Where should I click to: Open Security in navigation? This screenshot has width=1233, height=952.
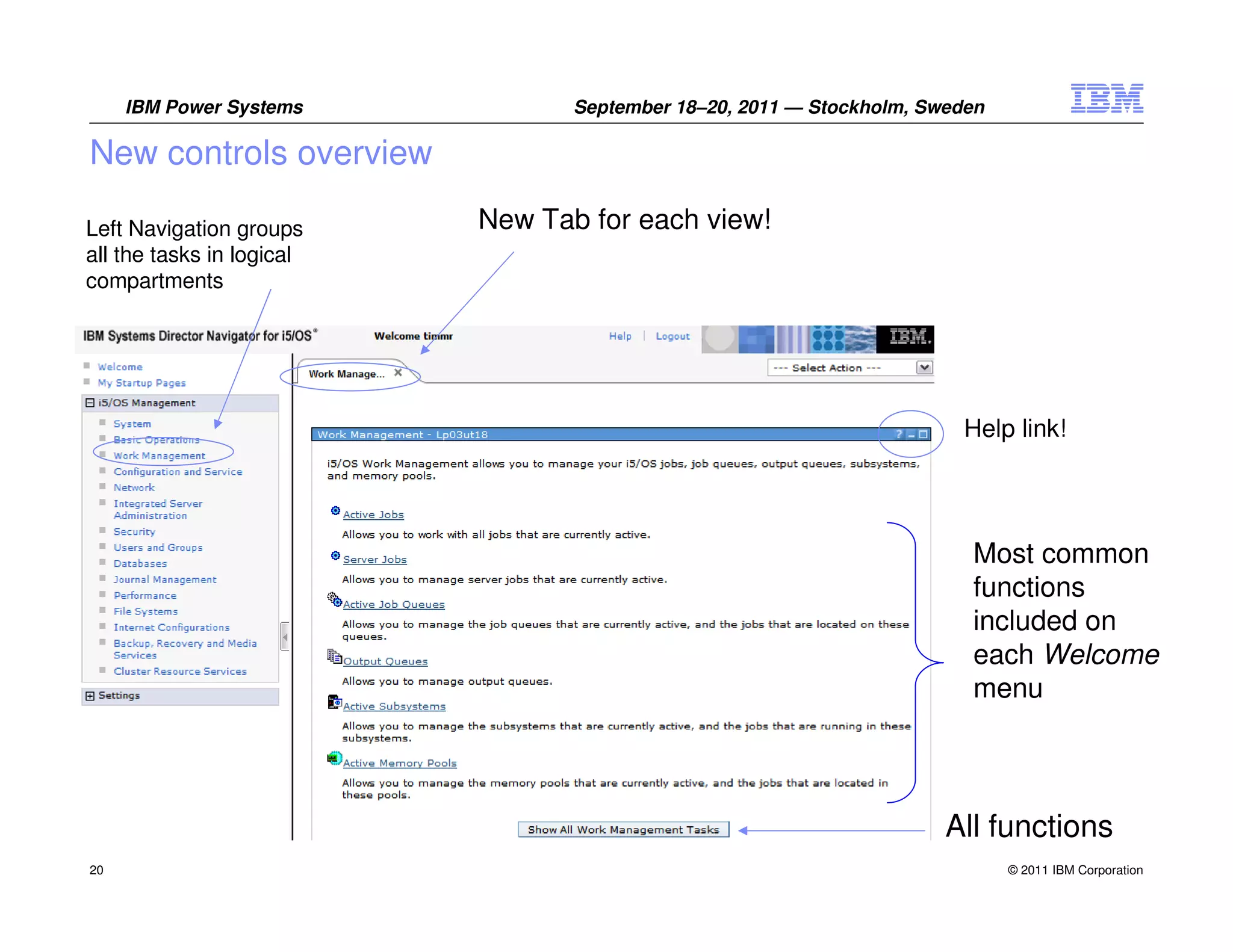tap(134, 531)
